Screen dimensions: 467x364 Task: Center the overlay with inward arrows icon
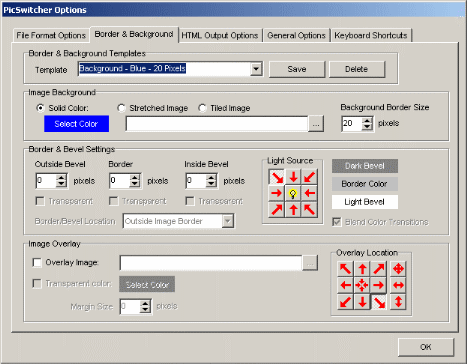coord(362,285)
